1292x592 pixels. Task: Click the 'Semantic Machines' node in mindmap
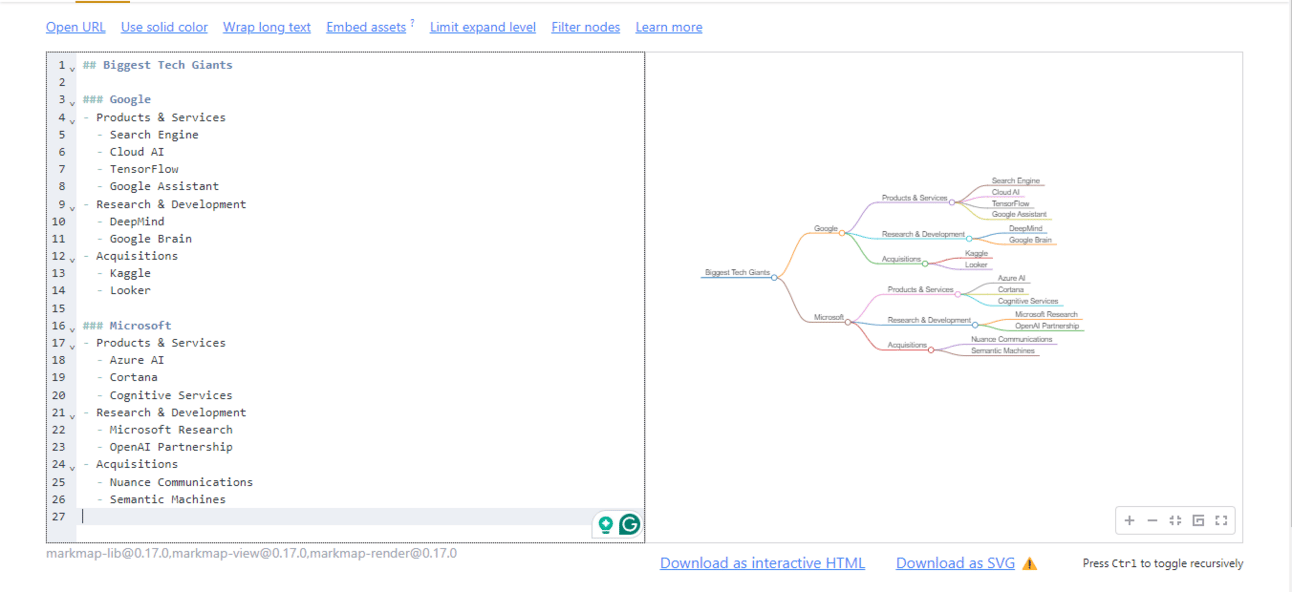coord(1003,351)
